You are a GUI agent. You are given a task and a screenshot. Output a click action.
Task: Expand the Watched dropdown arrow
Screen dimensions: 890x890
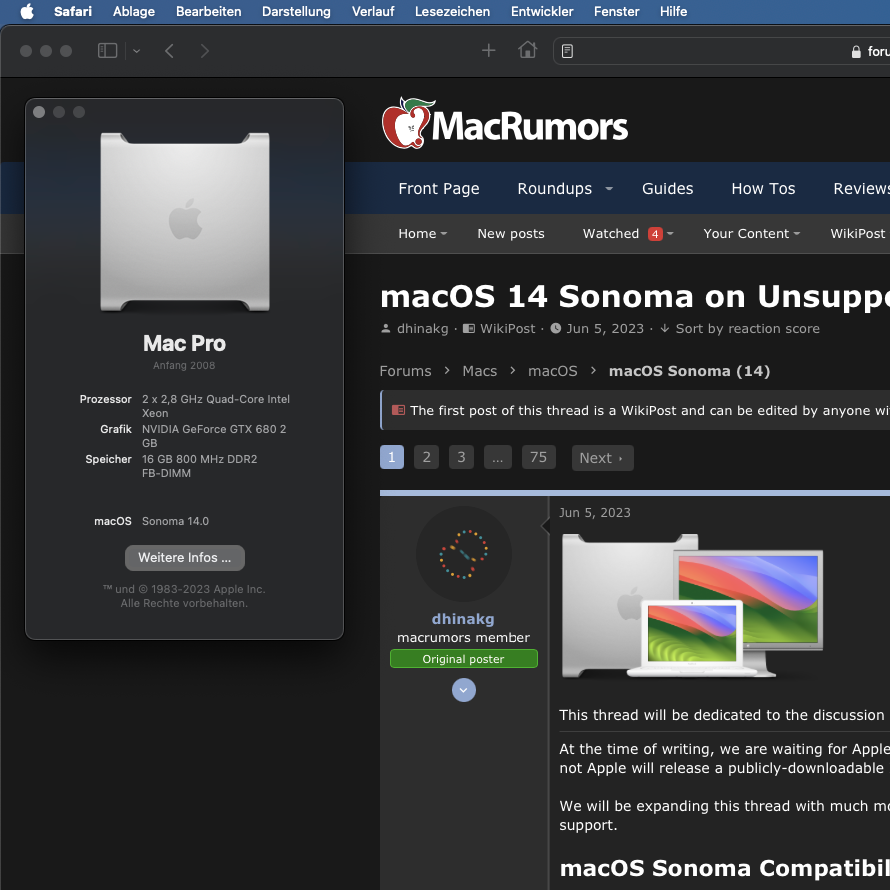tap(670, 234)
